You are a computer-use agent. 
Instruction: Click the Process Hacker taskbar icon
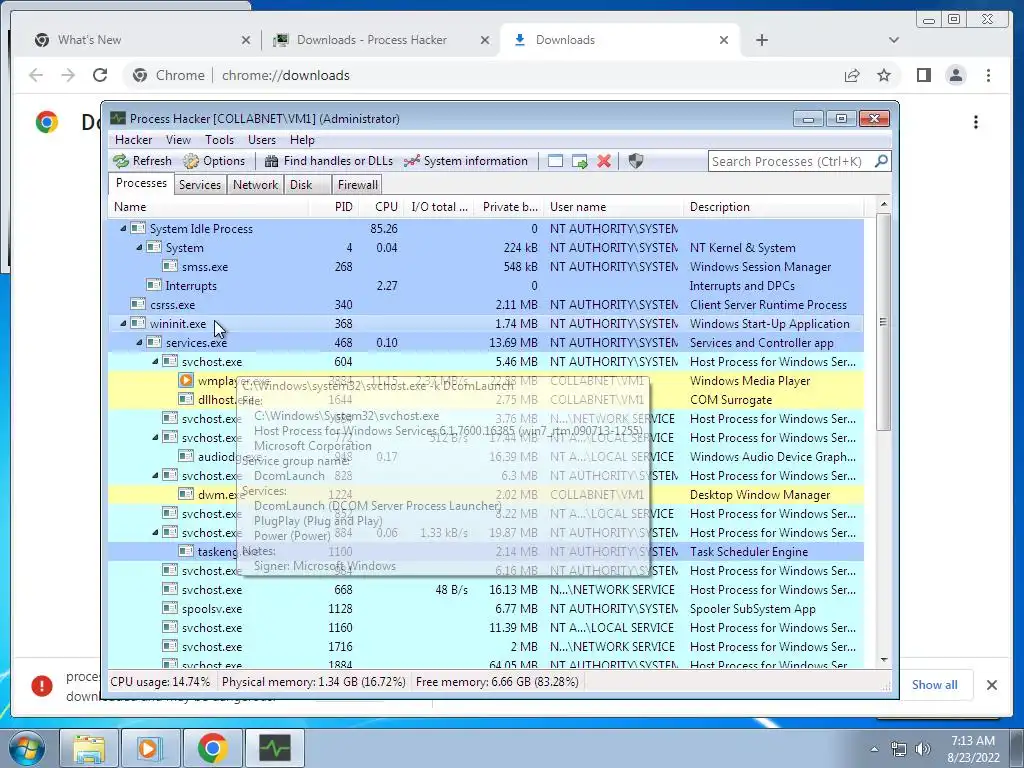(x=274, y=748)
